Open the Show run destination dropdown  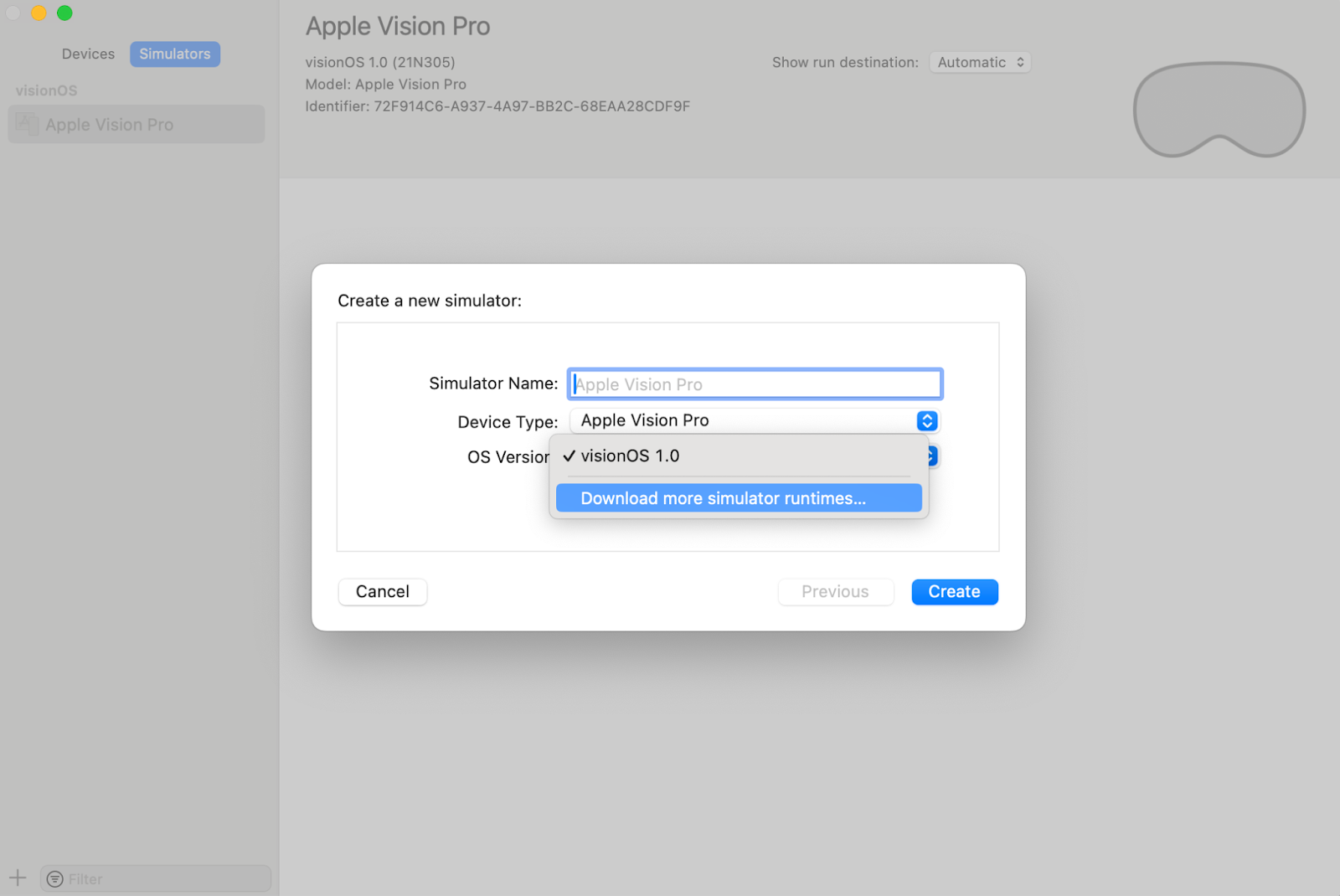[x=979, y=62]
